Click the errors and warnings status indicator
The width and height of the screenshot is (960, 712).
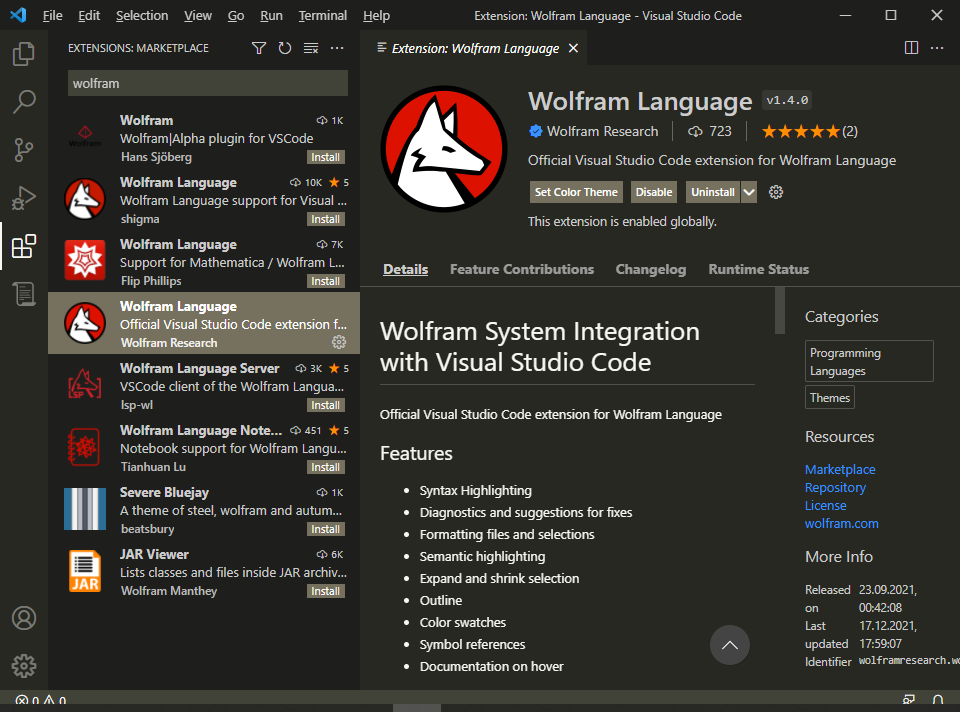coord(40,700)
